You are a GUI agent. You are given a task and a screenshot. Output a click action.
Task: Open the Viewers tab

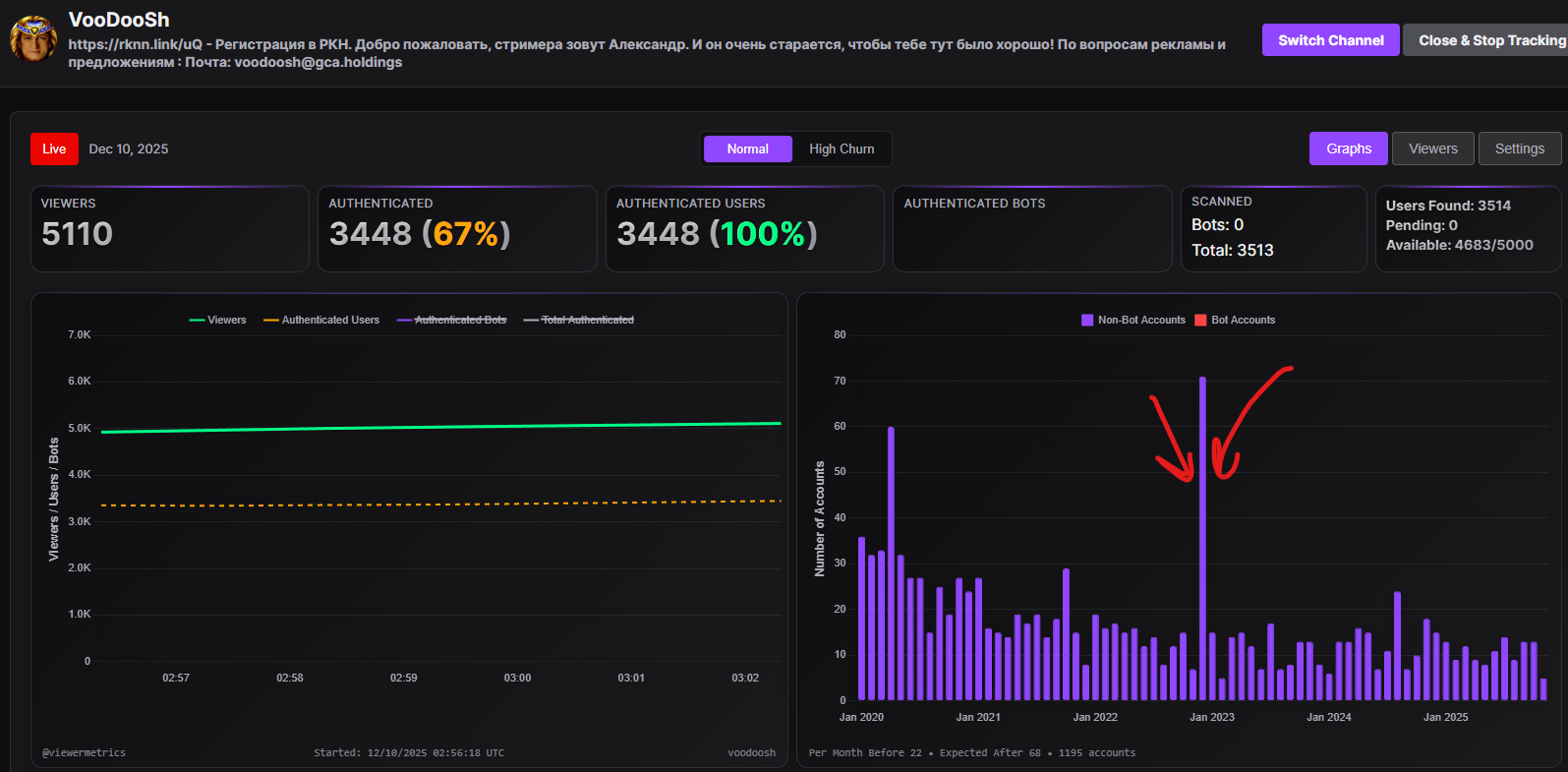[1432, 148]
